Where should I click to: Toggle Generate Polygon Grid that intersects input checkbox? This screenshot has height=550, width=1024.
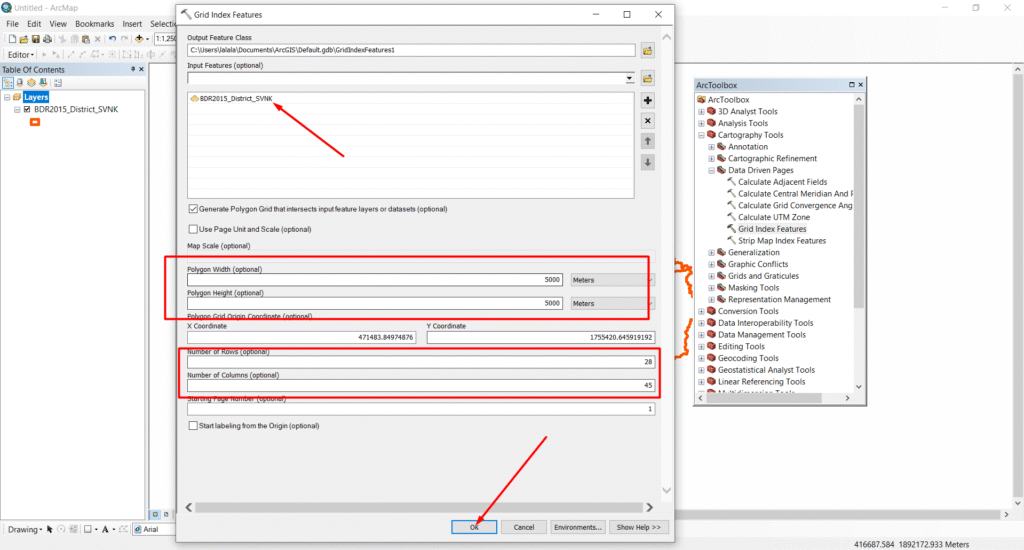(x=193, y=209)
